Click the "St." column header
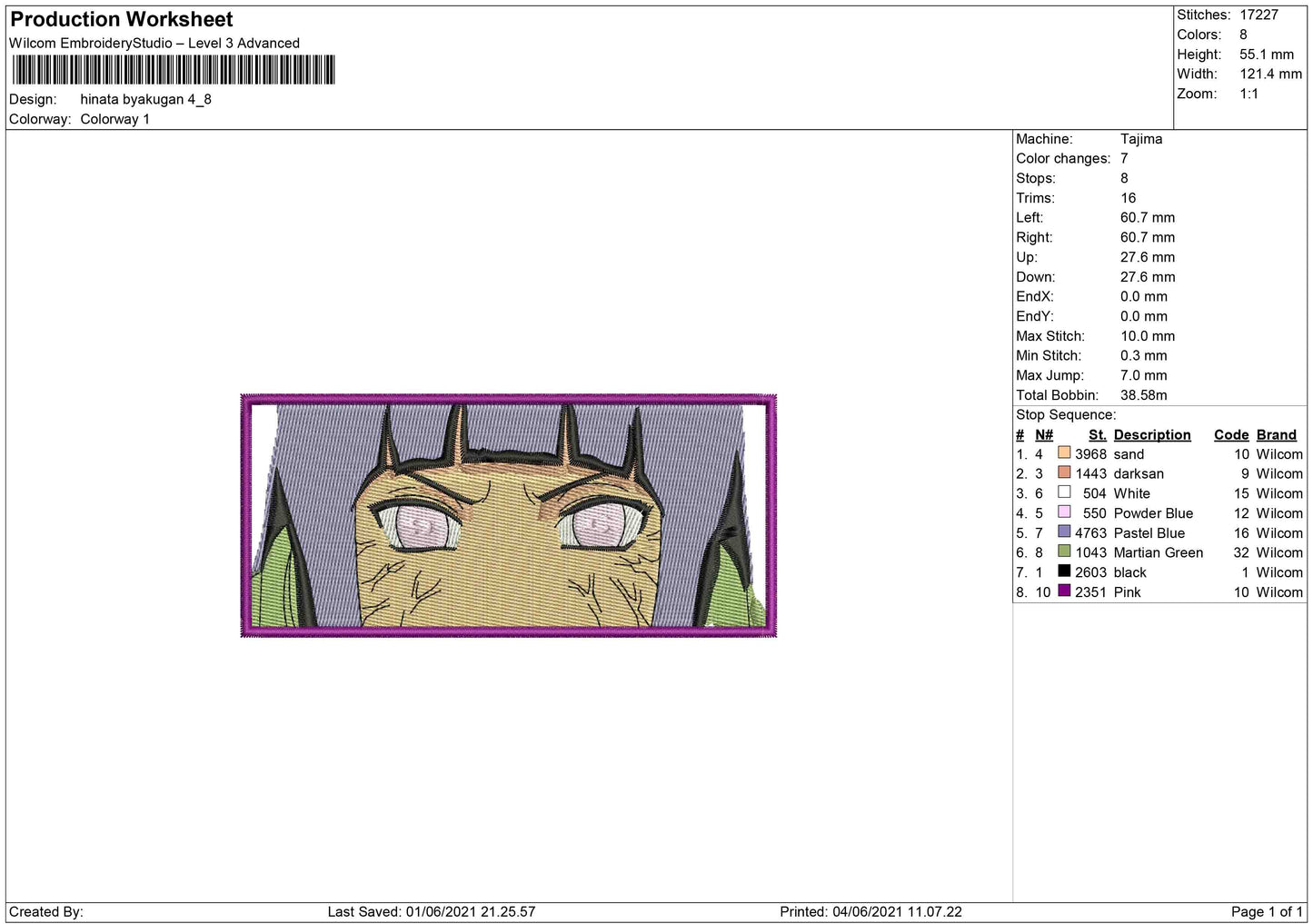The image size is (1313, 924). tap(1098, 435)
